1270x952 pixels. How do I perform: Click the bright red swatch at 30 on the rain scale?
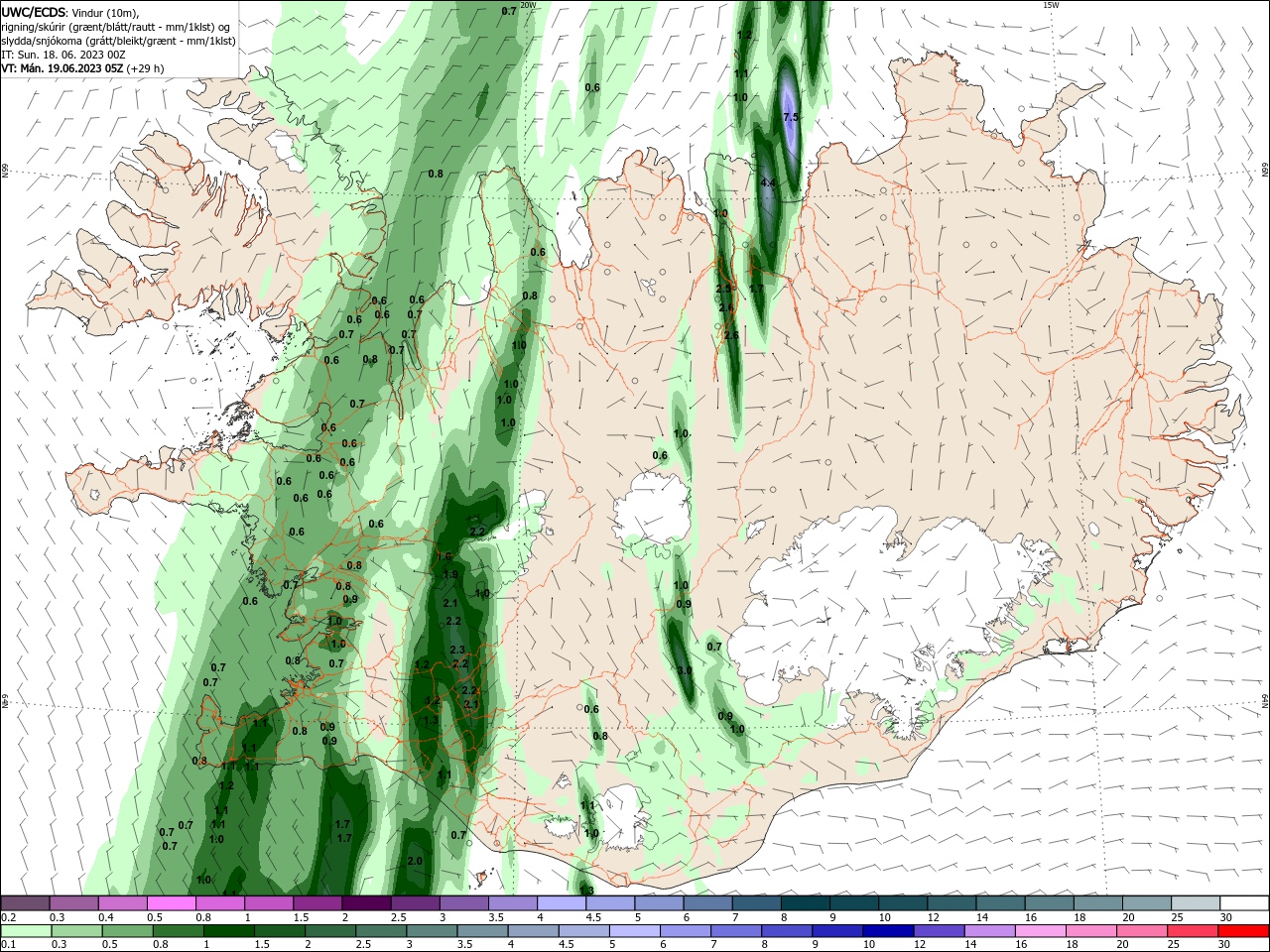[x=1244, y=931]
